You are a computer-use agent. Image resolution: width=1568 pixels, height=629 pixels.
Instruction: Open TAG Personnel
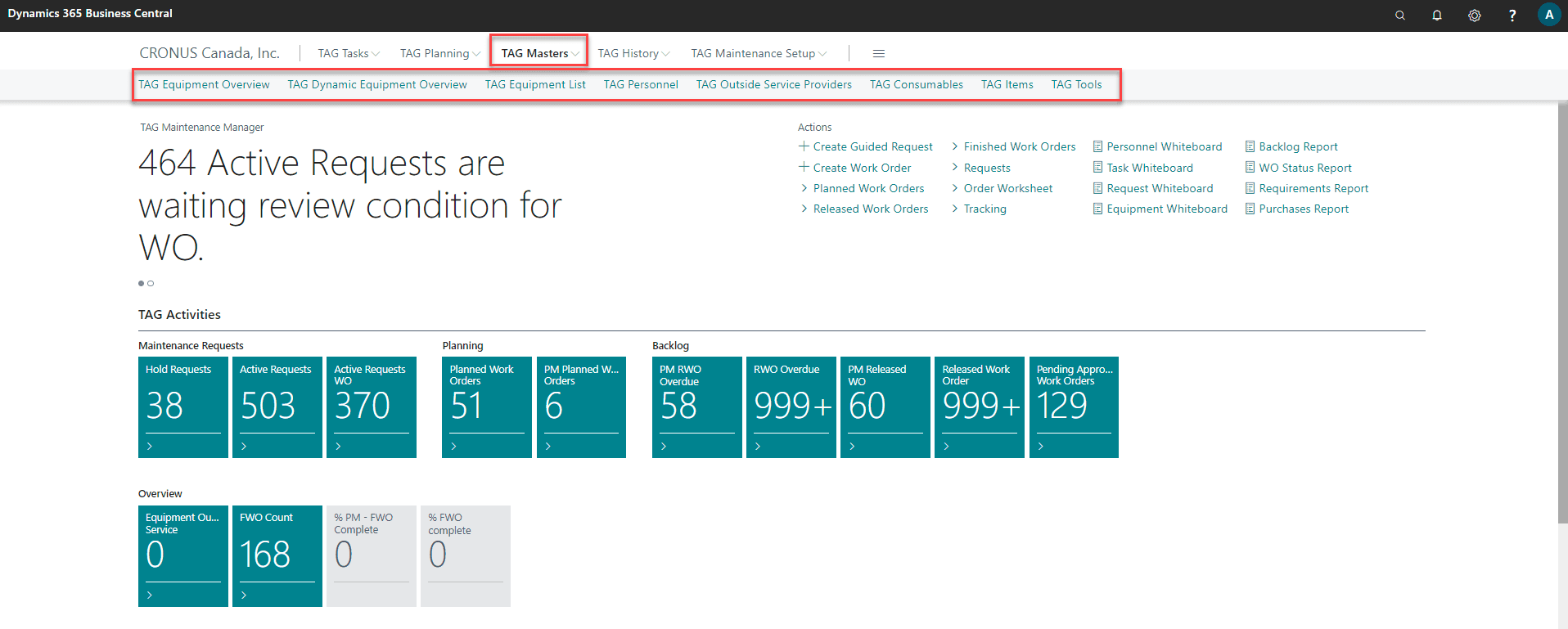[x=641, y=84]
